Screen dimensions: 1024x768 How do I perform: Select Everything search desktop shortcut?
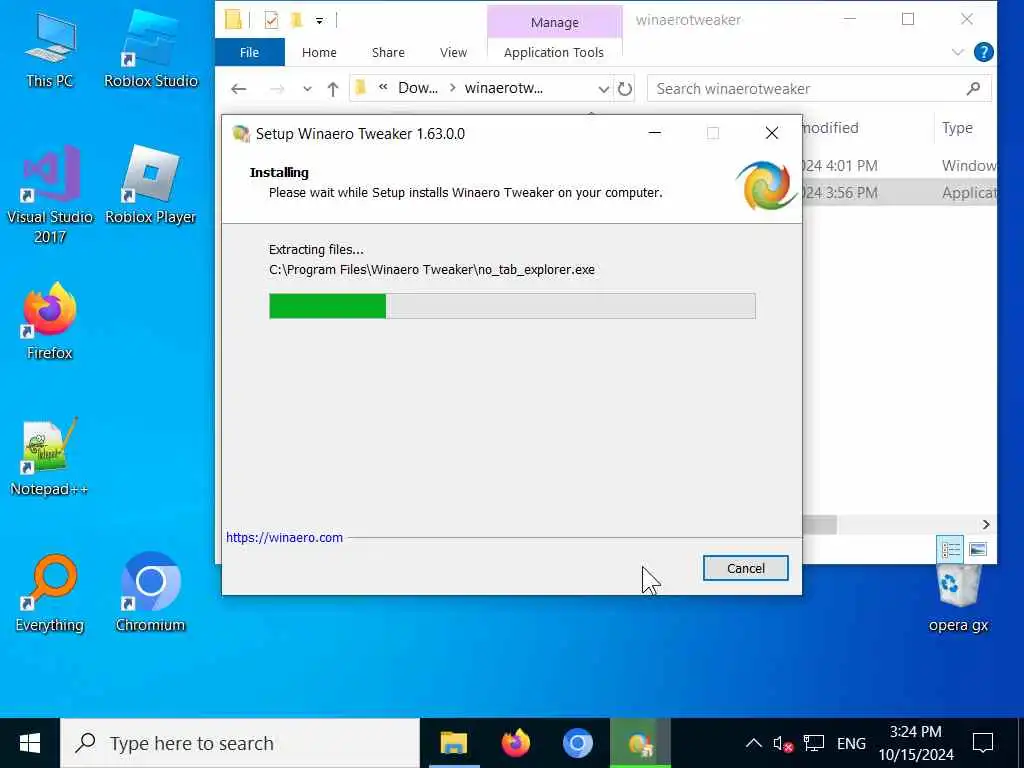point(50,593)
